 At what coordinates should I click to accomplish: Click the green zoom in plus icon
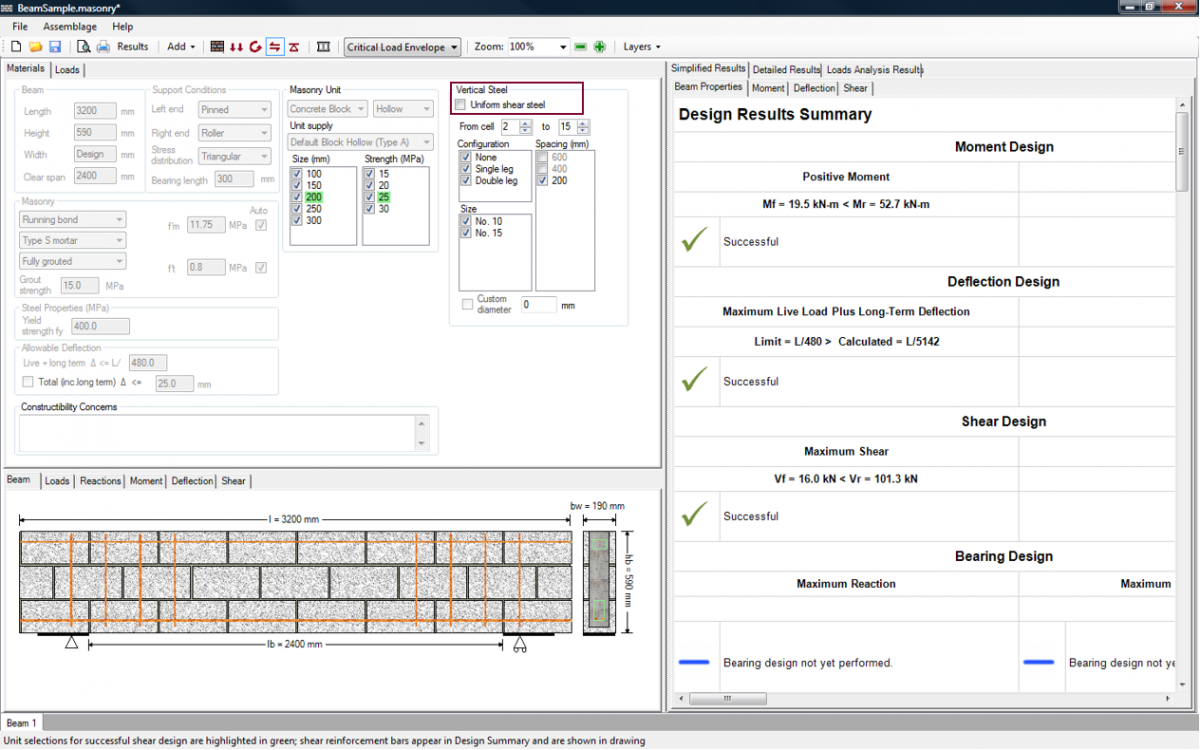click(x=600, y=47)
